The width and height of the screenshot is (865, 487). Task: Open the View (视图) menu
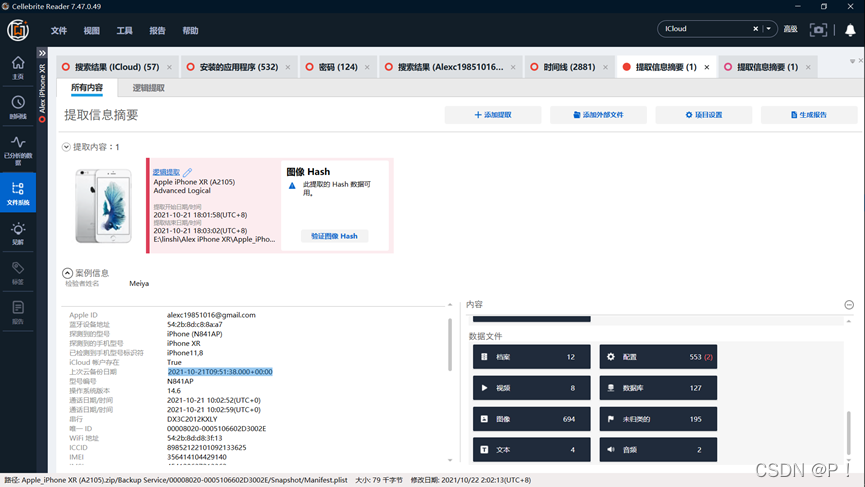click(x=92, y=30)
